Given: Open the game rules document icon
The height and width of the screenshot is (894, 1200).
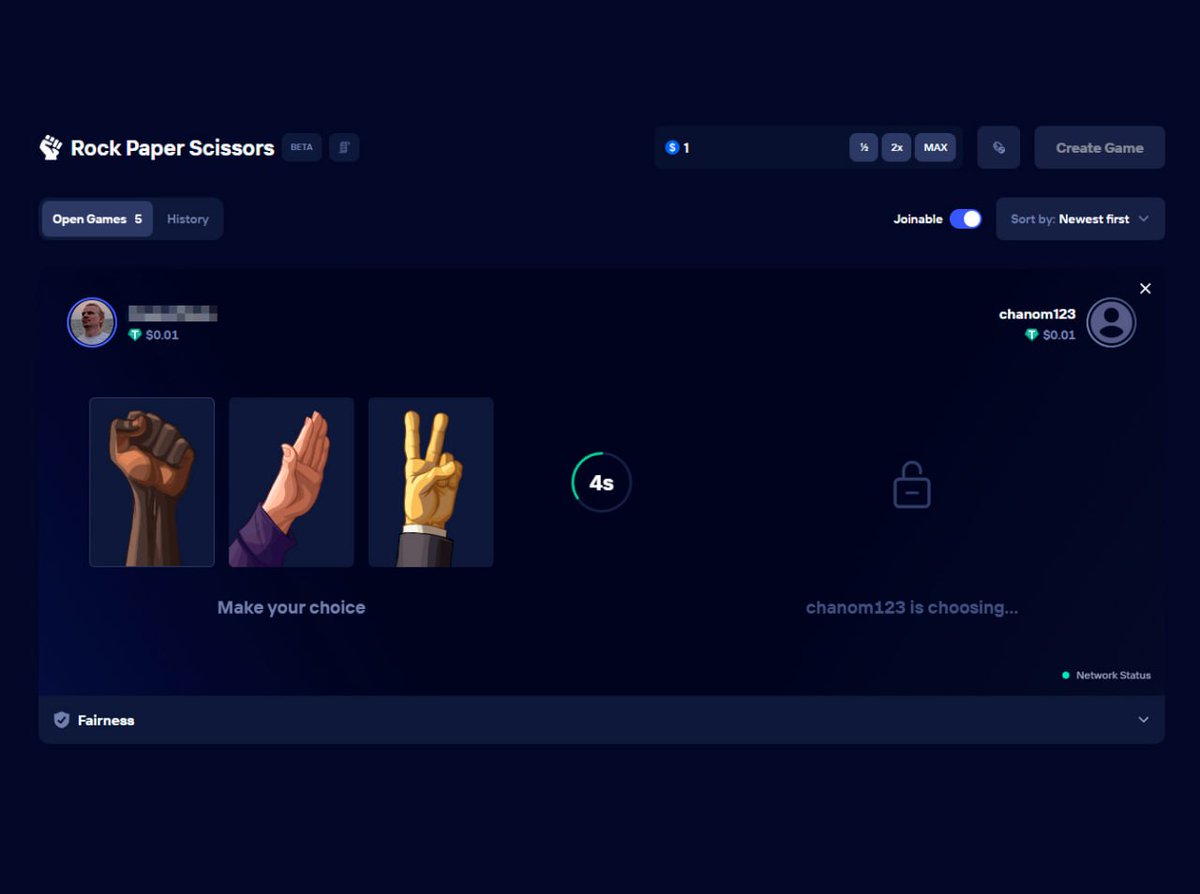Looking at the screenshot, I should (344, 147).
